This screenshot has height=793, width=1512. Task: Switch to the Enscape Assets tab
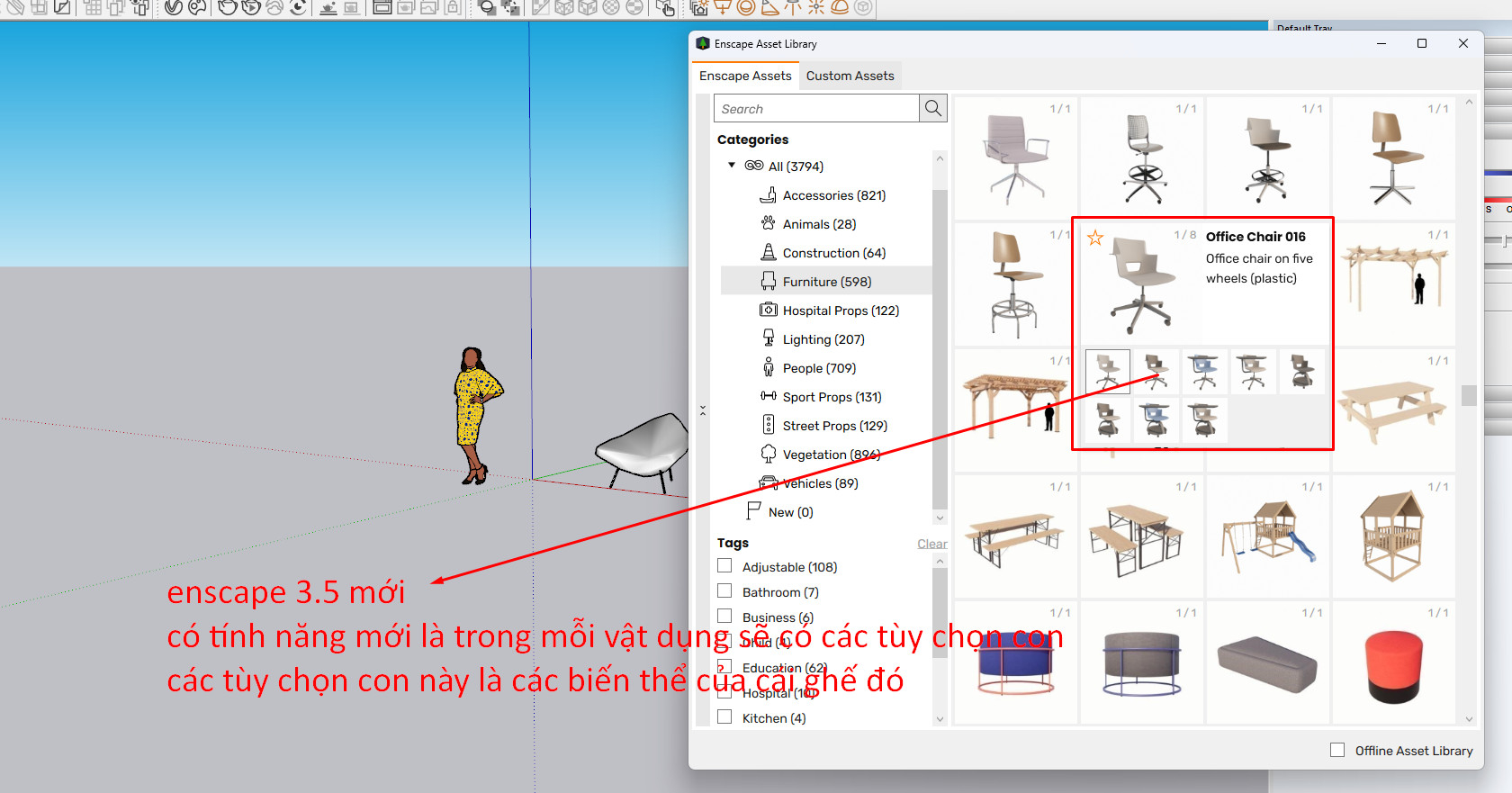pyautogui.click(x=745, y=76)
